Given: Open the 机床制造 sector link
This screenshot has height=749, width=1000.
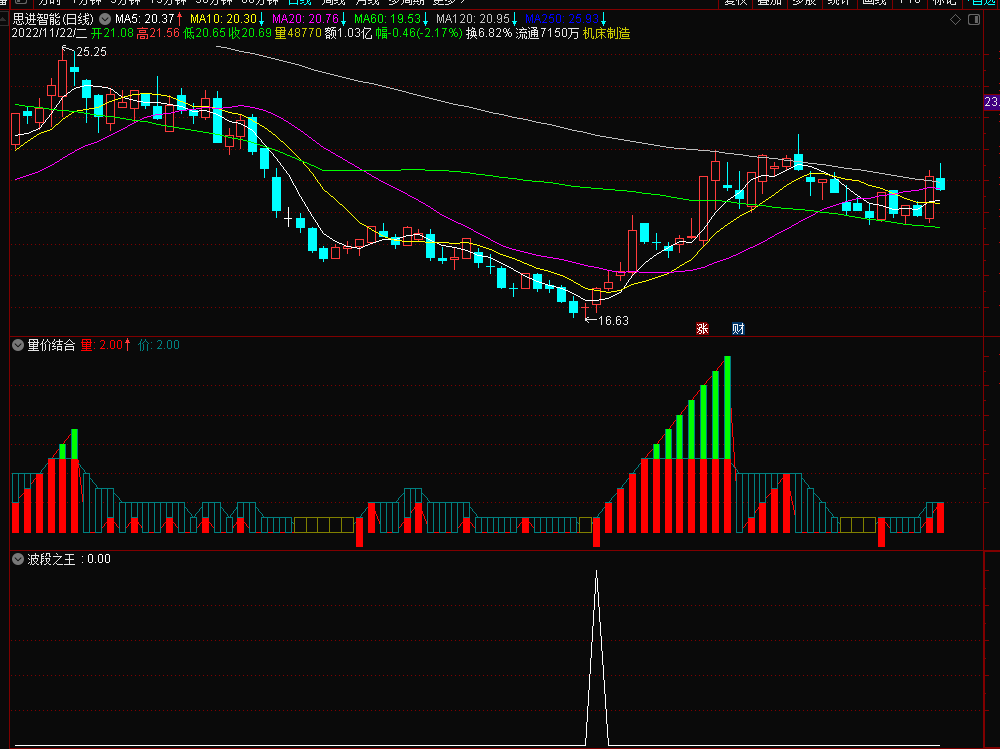Looking at the screenshot, I should pyautogui.click(x=607, y=33).
